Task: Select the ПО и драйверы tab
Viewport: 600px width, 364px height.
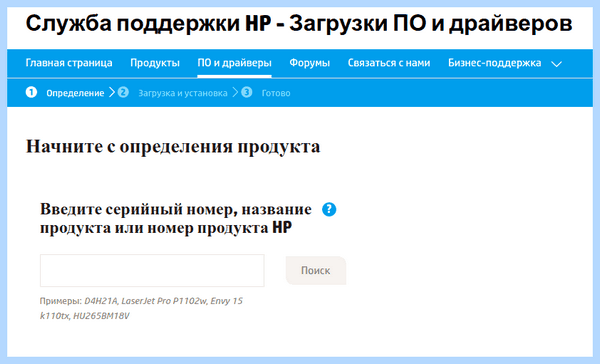Action: pyautogui.click(x=234, y=63)
